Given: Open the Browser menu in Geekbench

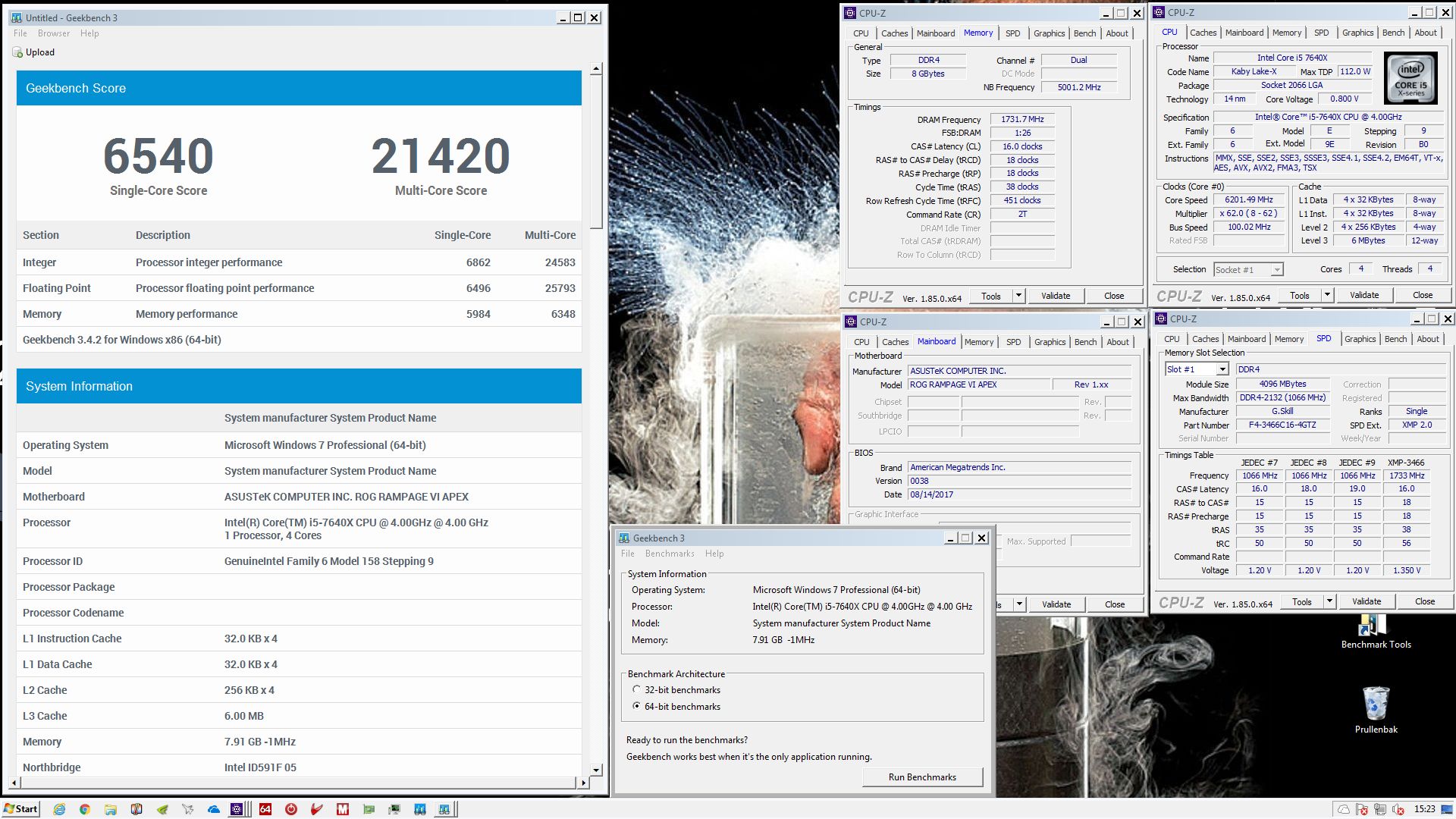Looking at the screenshot, I should (x=54, y=33).
